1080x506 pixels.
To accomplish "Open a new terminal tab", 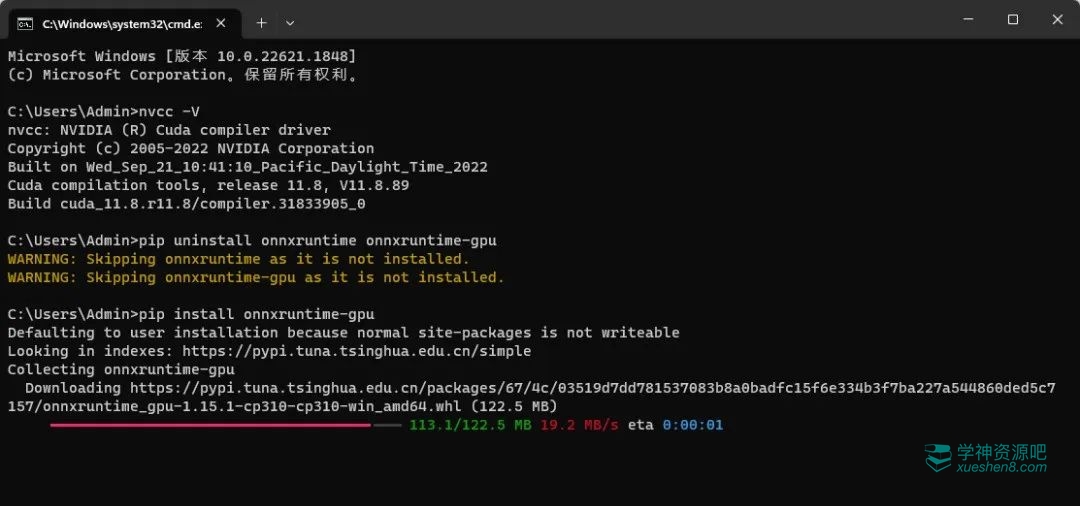I will 261,22.
